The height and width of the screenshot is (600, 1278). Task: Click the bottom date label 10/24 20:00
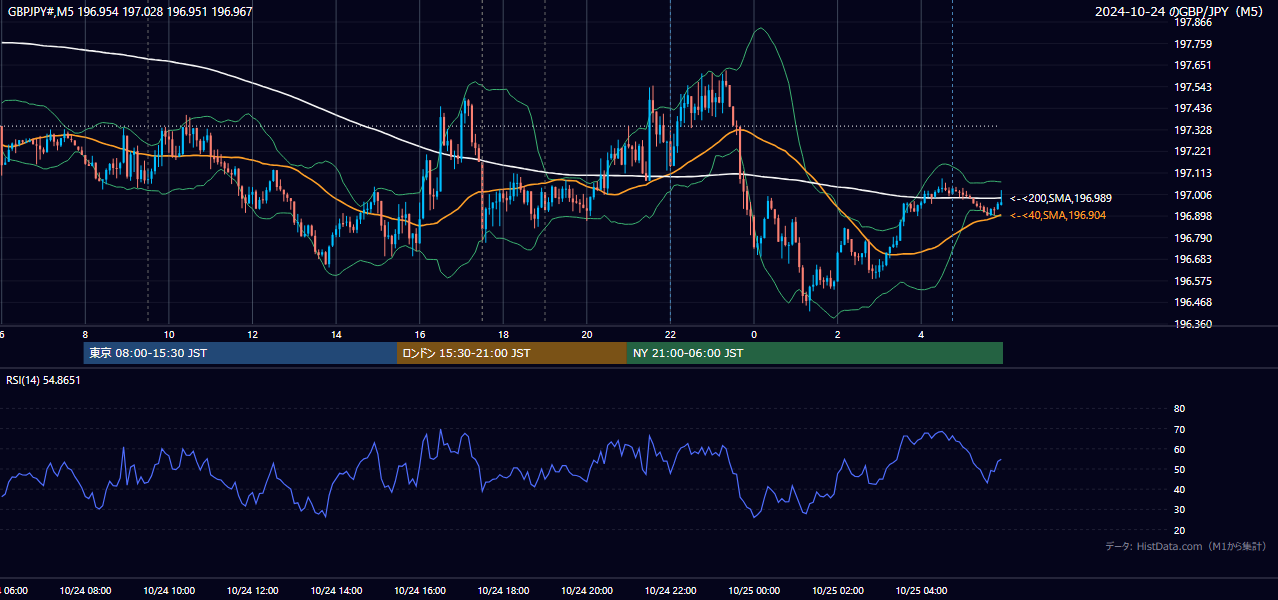tap(587, 591)
